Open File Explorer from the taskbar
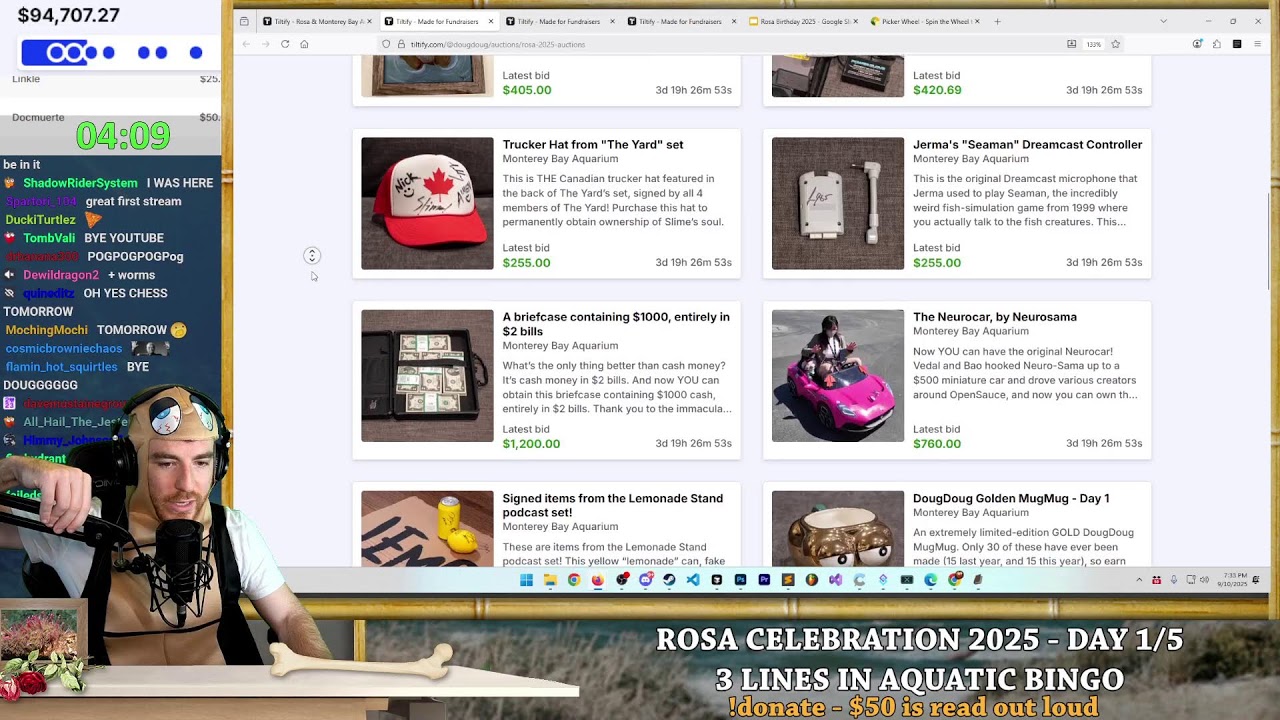This screenshot has height=720, width=1280. point(550,580)
